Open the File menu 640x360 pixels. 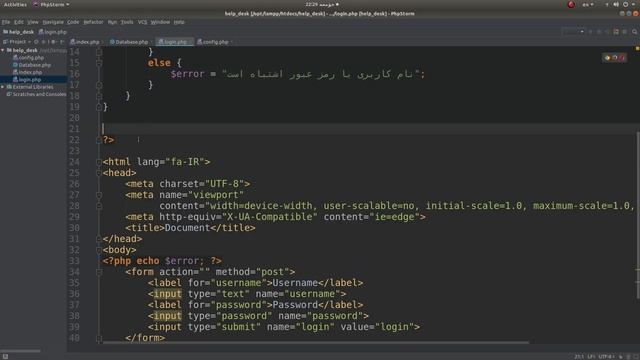tap(6, 22)
